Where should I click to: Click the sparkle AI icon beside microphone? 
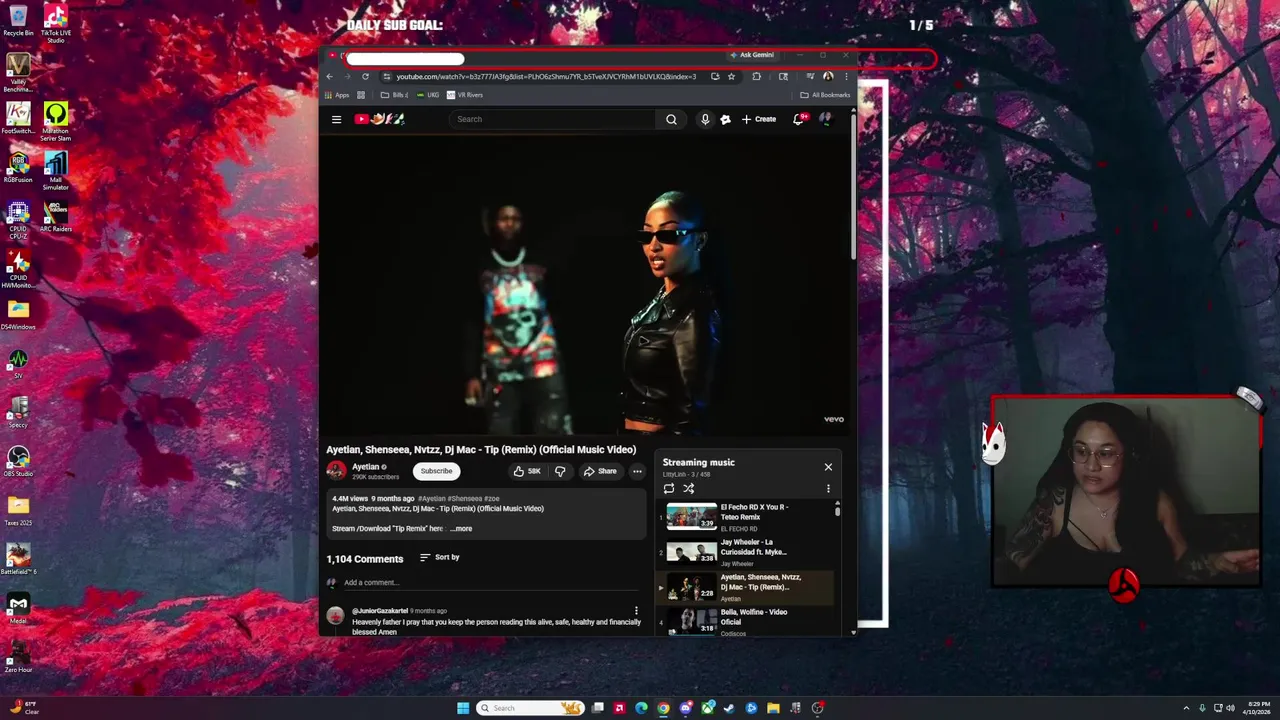(x=725, y=119)
